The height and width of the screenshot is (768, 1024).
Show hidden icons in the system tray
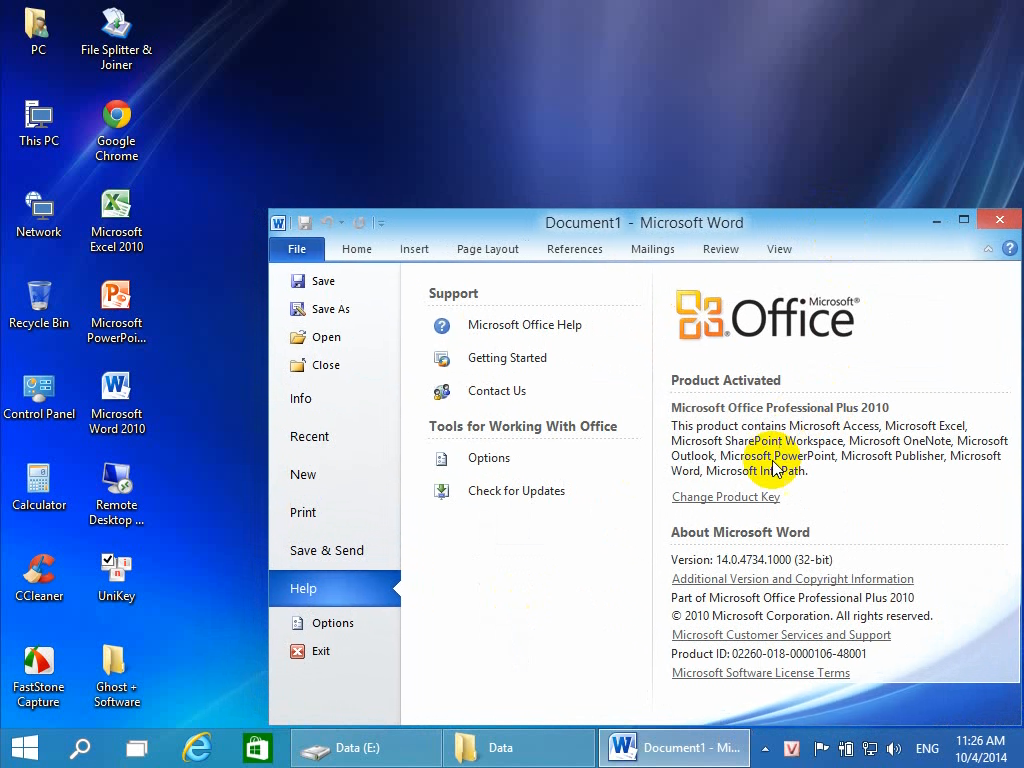[x=765, y=748]
